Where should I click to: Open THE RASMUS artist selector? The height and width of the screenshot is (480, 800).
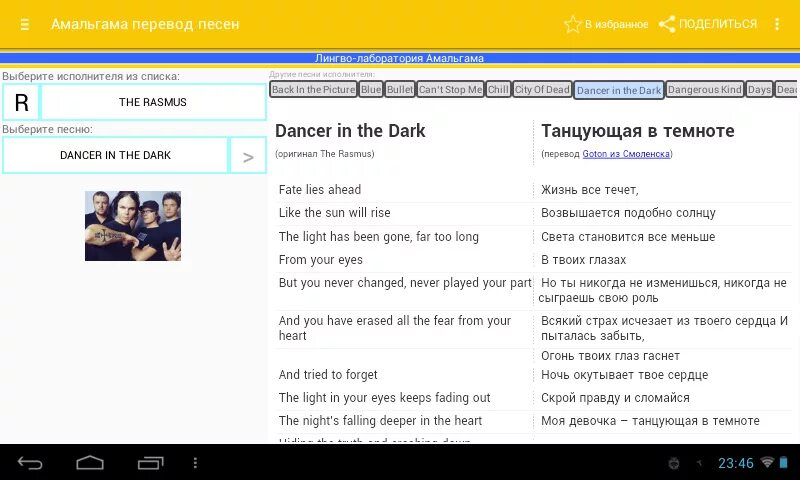(153, 102)
